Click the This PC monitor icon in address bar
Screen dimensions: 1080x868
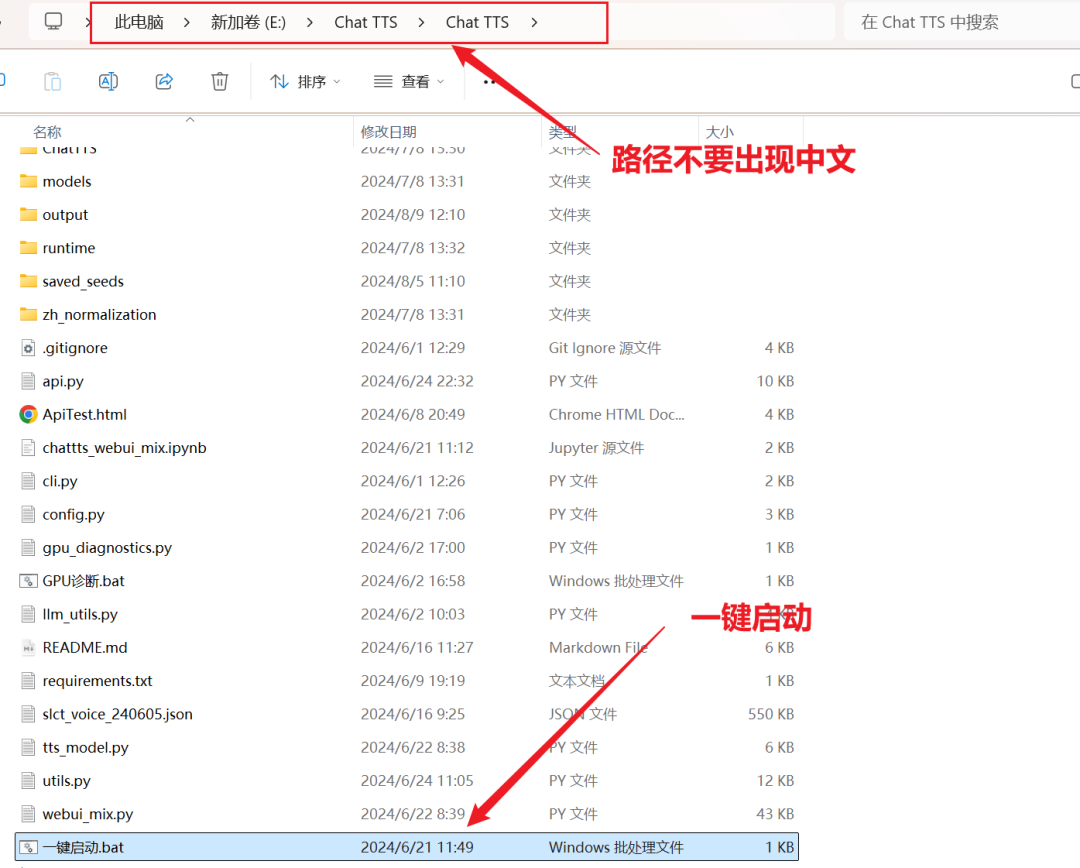(x=53, y=21)
